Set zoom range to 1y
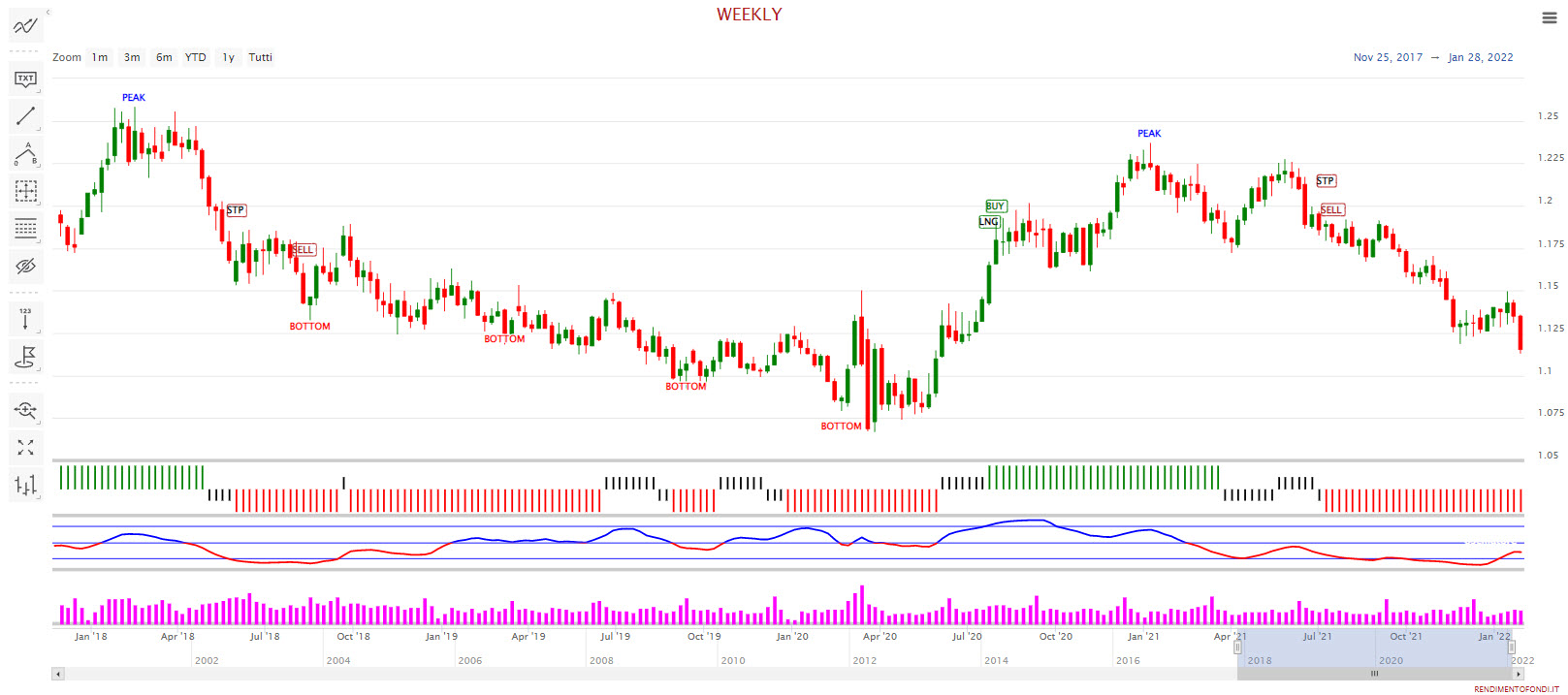Viewport: 1568px width, 695px height. click(x=228, y=57)
